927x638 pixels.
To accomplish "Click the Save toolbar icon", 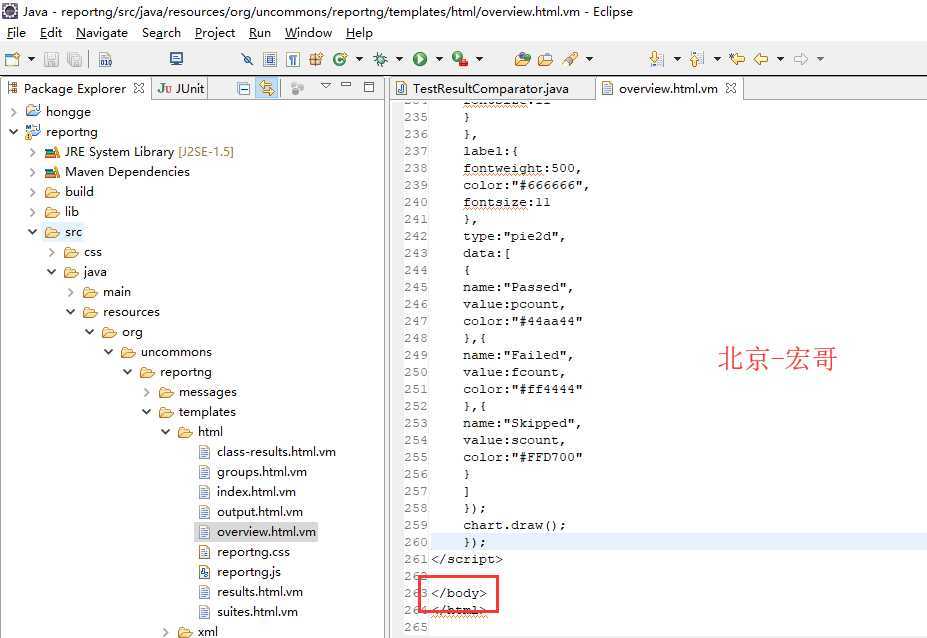I will [51, 59].
